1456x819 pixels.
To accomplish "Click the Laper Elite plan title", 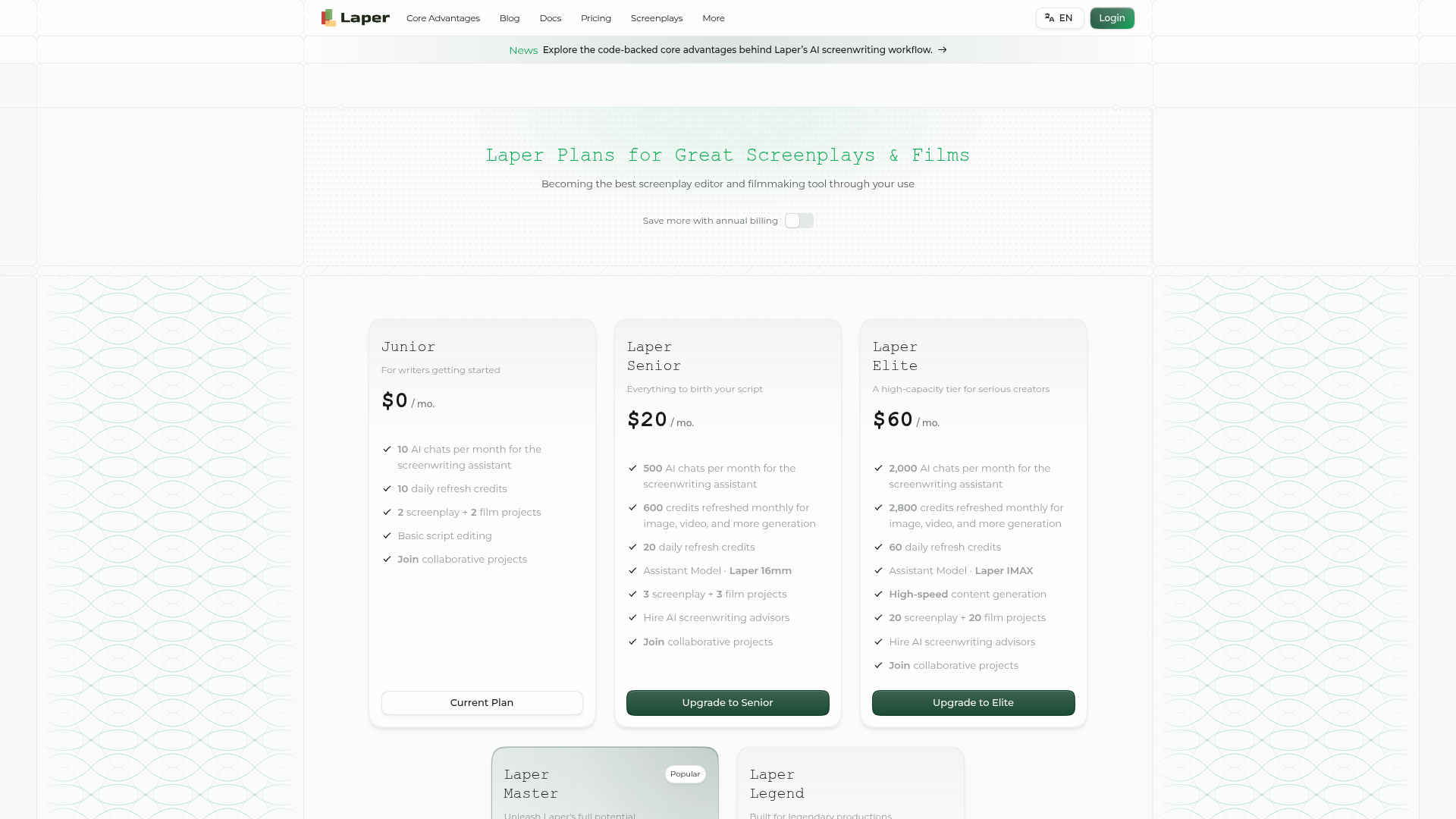I will [896, 356].
